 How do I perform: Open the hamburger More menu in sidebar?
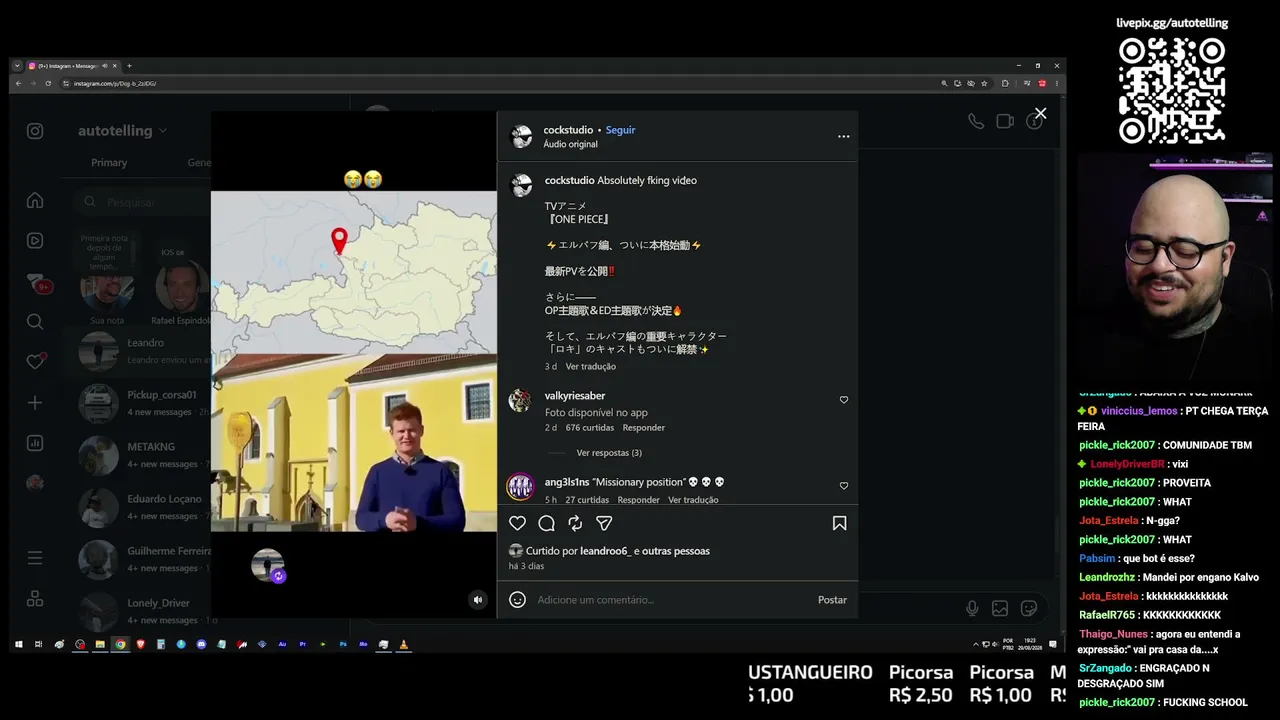coord(35,558)
